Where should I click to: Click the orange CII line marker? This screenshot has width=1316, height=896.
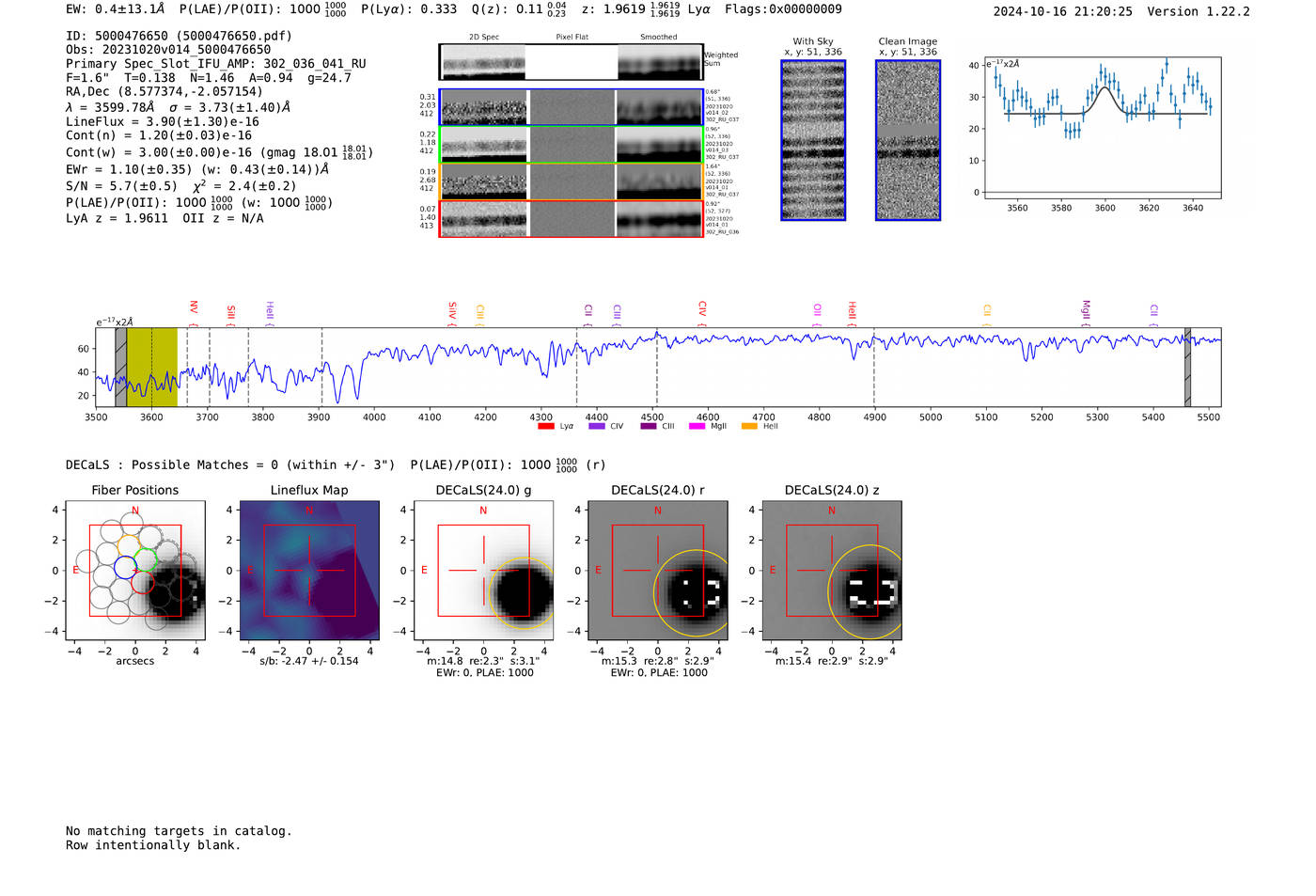click(x=987, y=315)
